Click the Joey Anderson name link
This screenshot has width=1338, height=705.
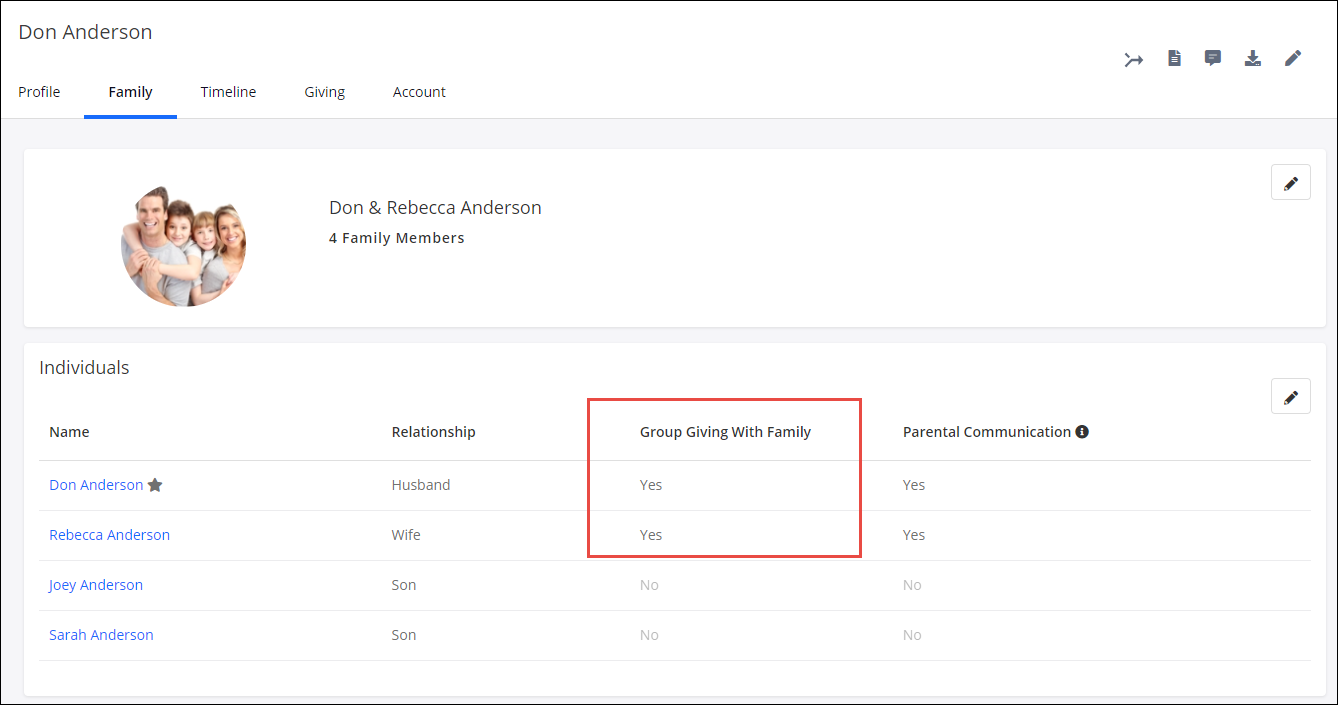[96, 585]
